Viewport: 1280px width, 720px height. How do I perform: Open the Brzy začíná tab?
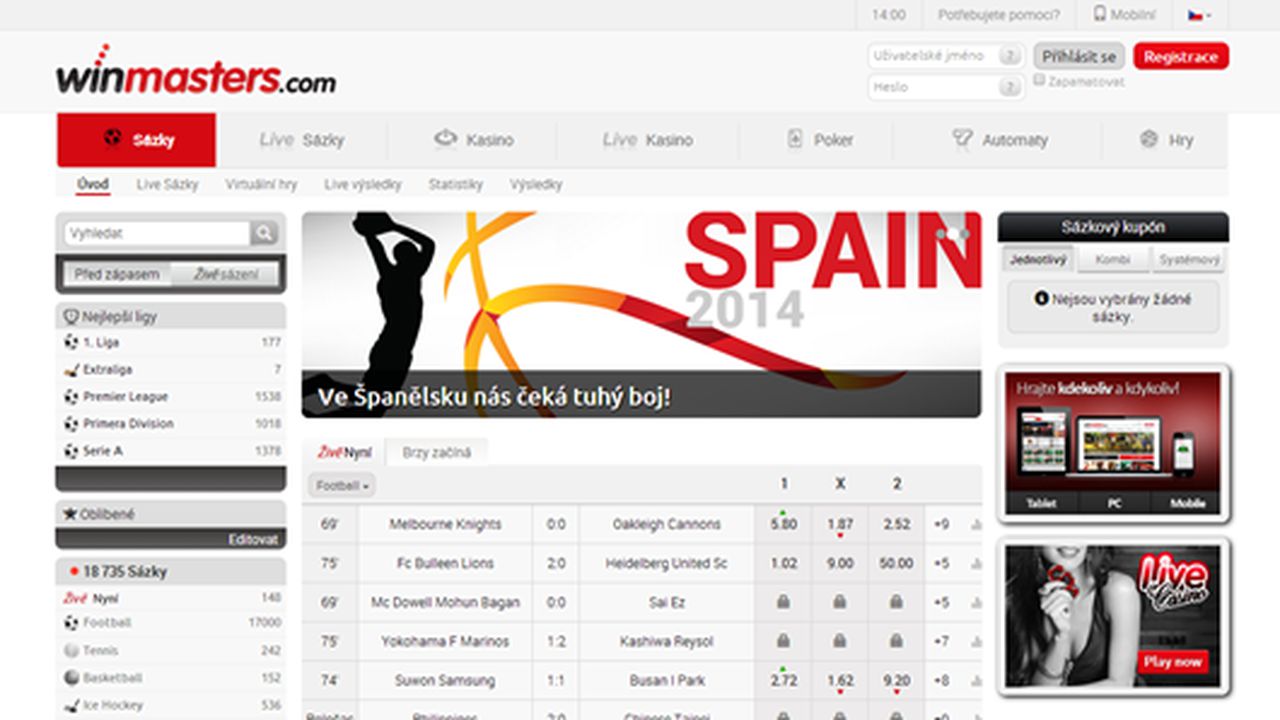pyautogui.click(x=436, y=452)
